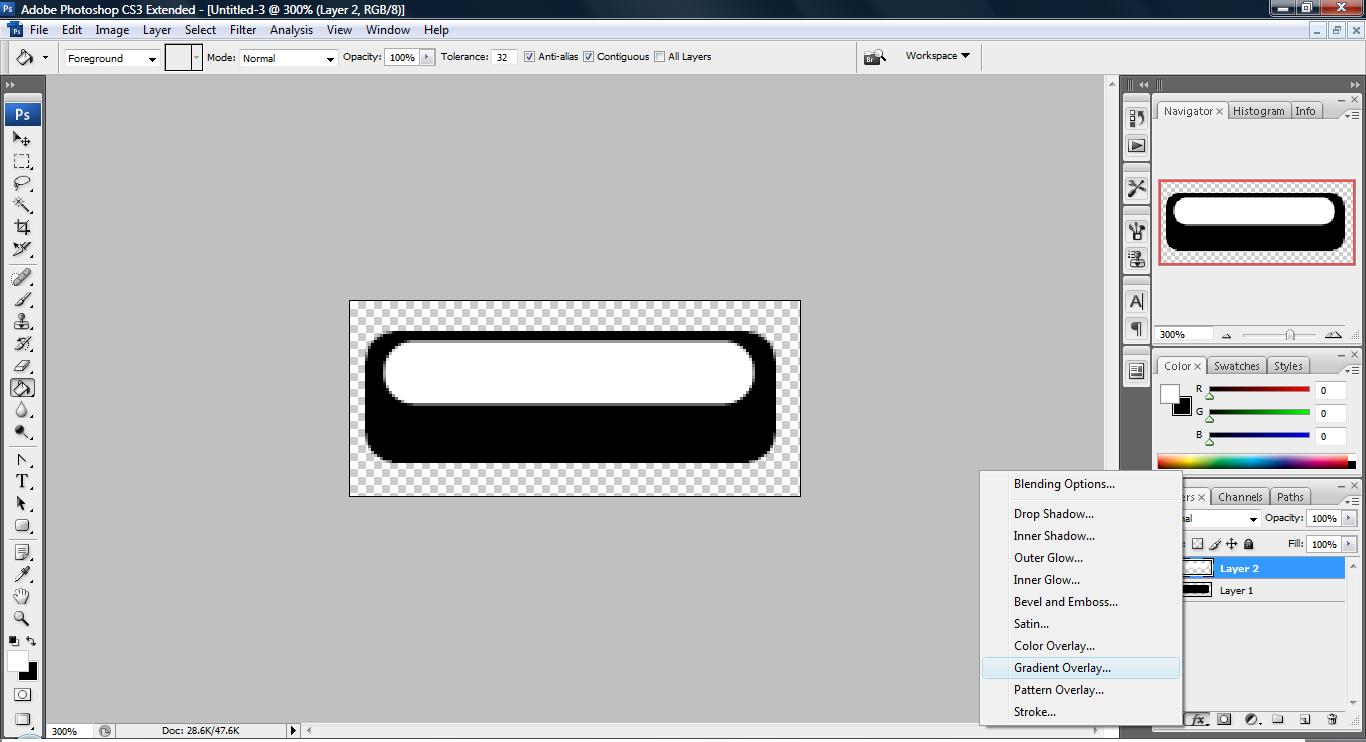Click the Navigator zoom slider
This screenshot has height=742, width=1366.
1290,335
